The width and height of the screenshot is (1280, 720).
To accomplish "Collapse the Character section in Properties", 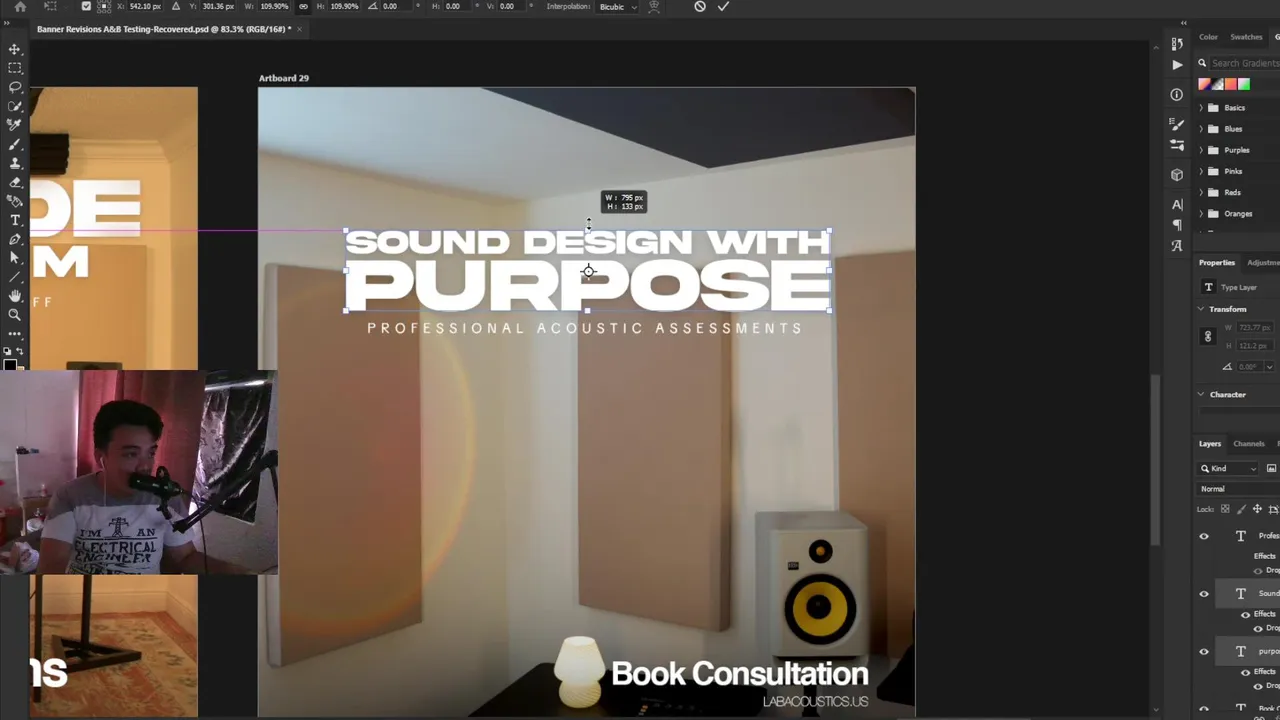I will pyautogui.click(x=1201, y=394).
